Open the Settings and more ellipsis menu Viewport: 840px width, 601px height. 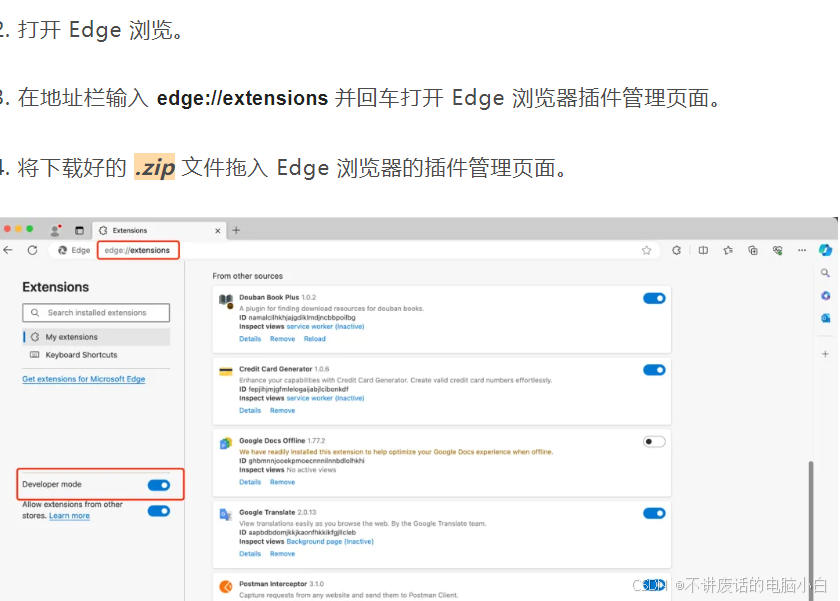pyautogui.click(x=802, y=250)
